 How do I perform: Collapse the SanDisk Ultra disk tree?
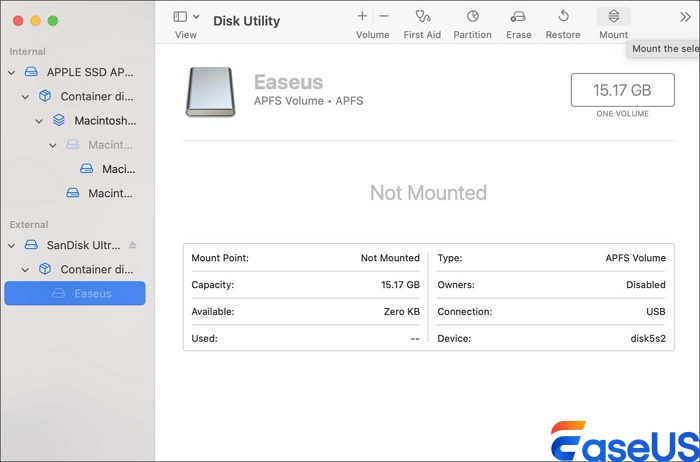(x=11, y=245)
